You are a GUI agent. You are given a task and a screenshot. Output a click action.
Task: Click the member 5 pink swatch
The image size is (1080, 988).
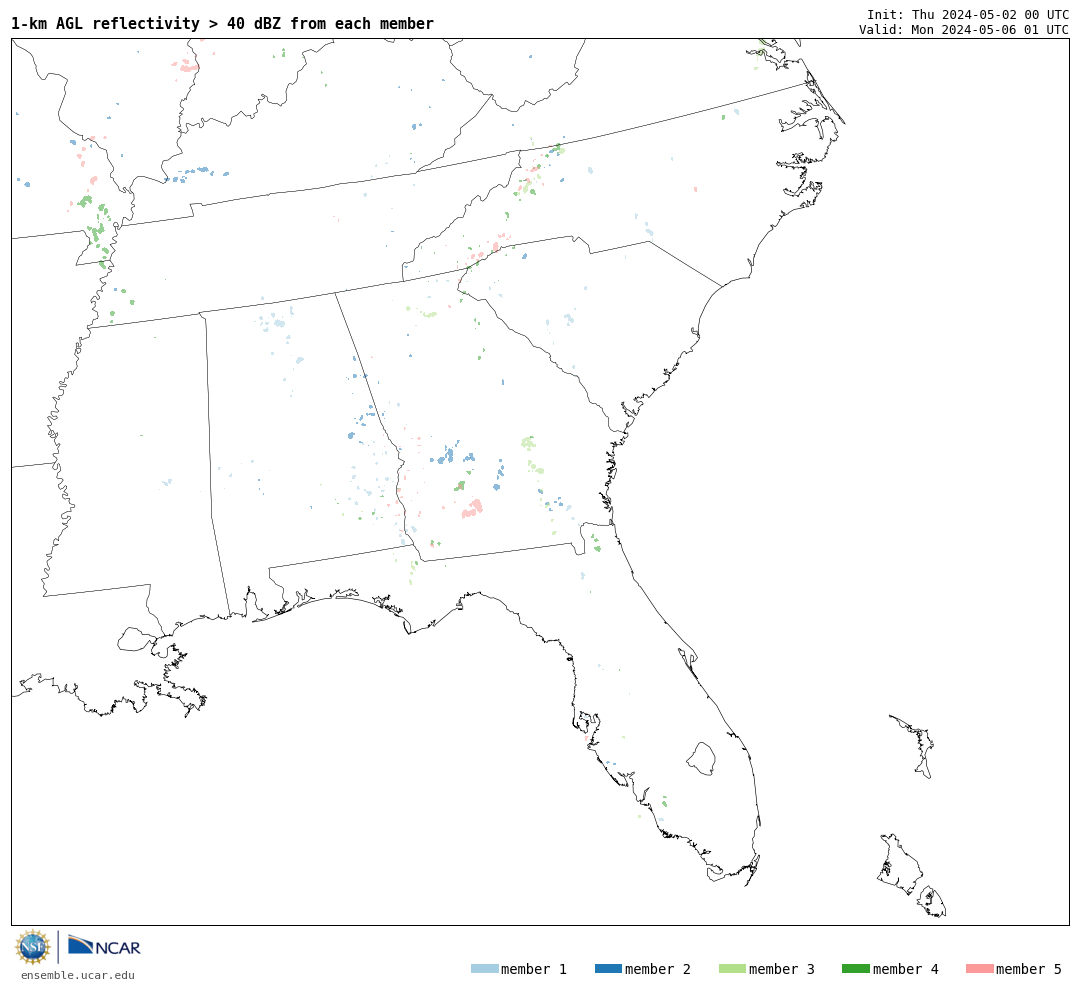[x=979, y=969]
